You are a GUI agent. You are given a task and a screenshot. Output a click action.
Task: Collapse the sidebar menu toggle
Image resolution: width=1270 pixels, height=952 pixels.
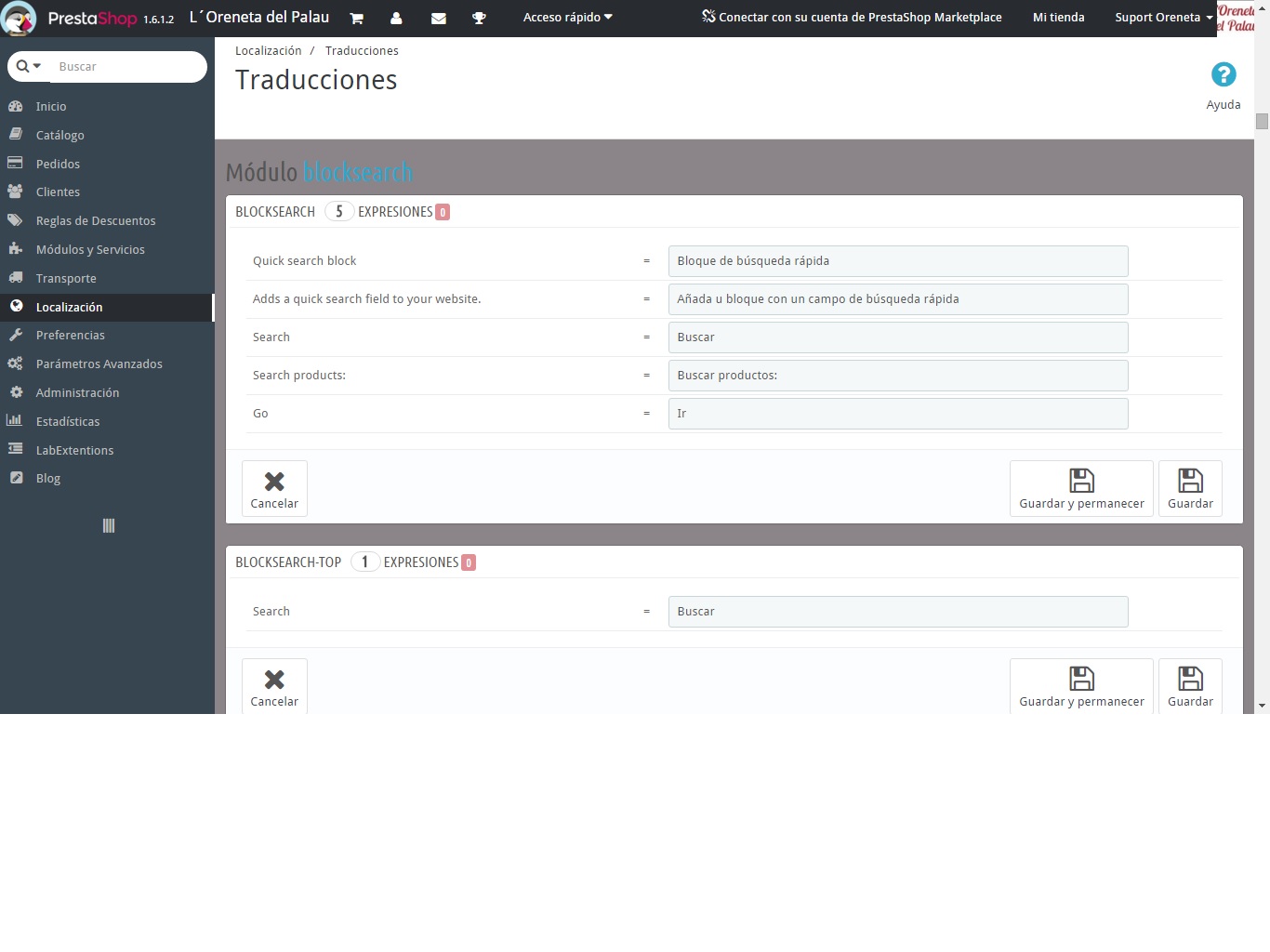pos(108,526)
